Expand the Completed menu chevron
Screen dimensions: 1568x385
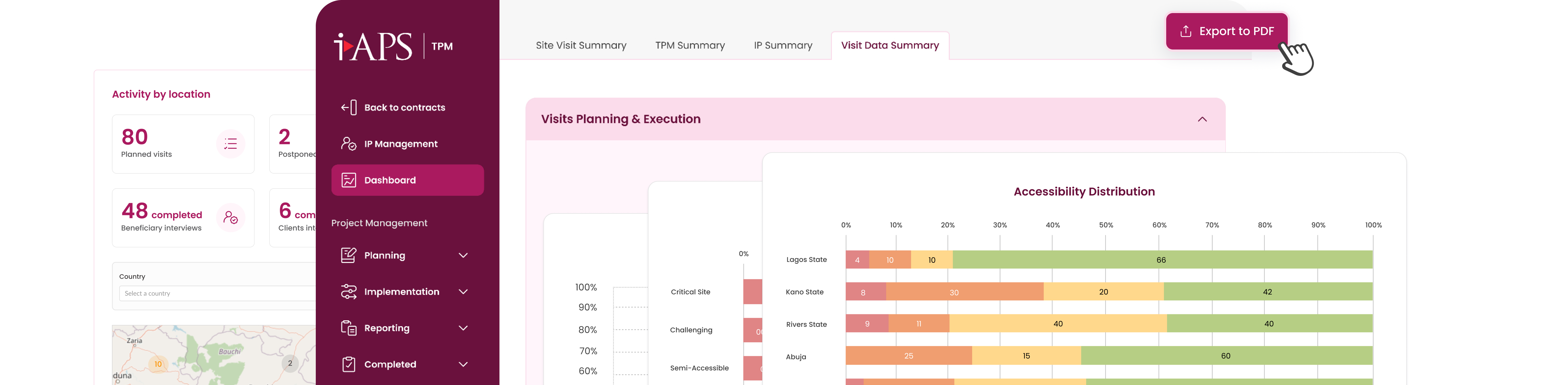[x=463, y=364]
